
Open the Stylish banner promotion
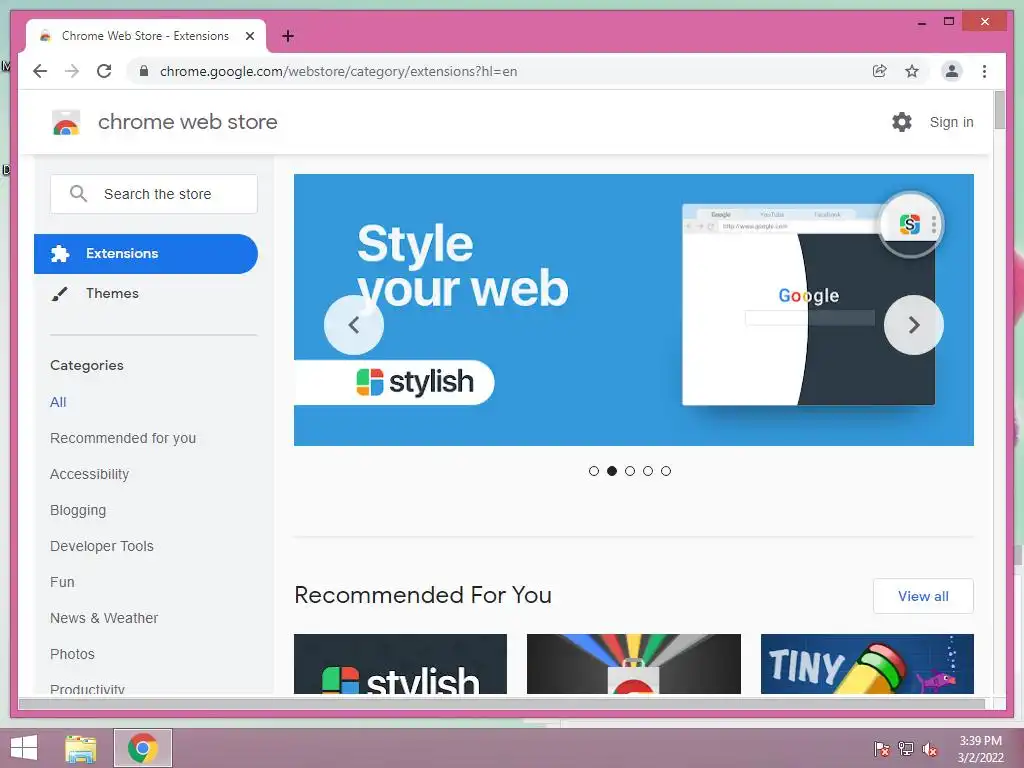pos(633,310)
